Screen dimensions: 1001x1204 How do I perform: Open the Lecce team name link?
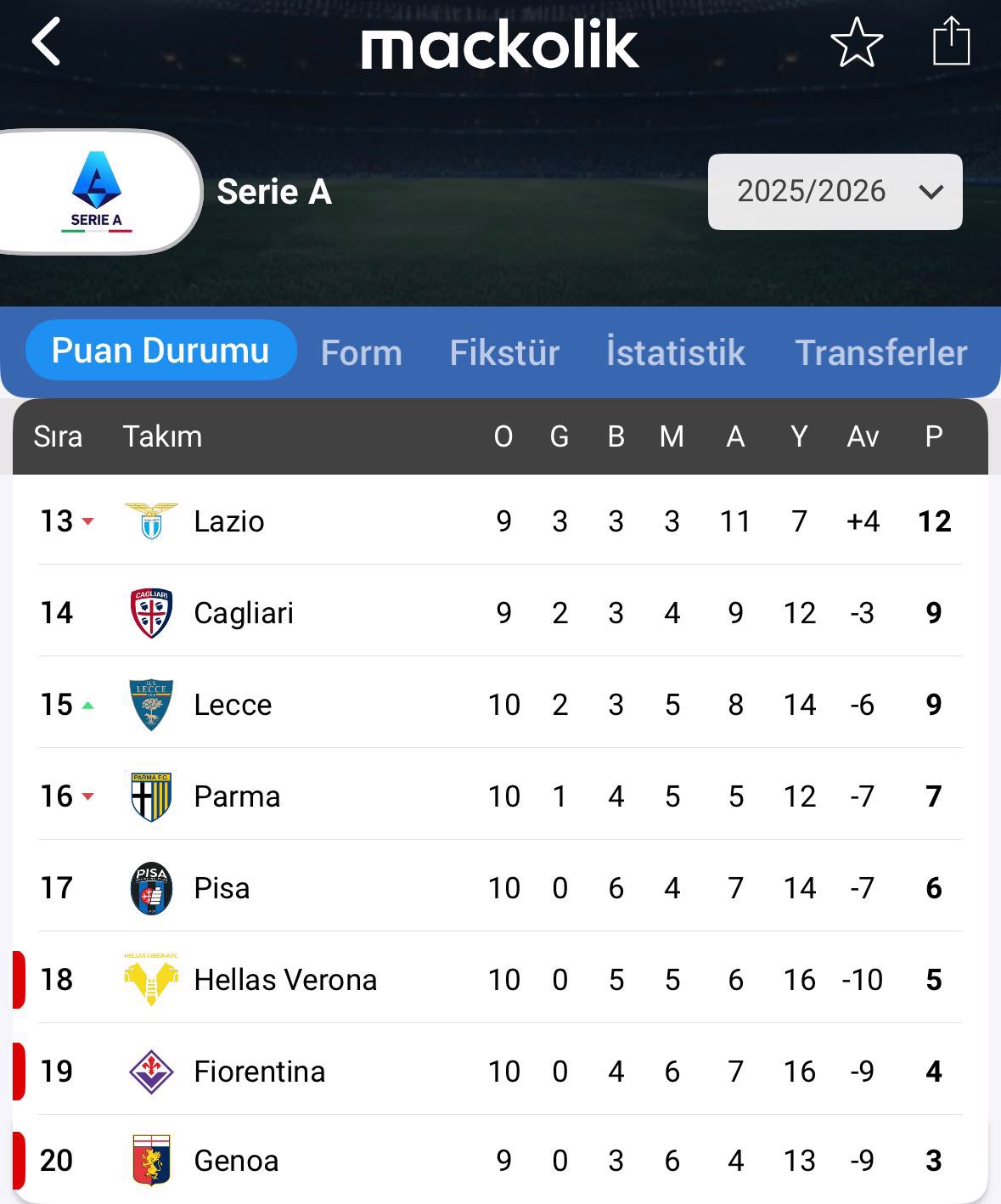(233, 705)
